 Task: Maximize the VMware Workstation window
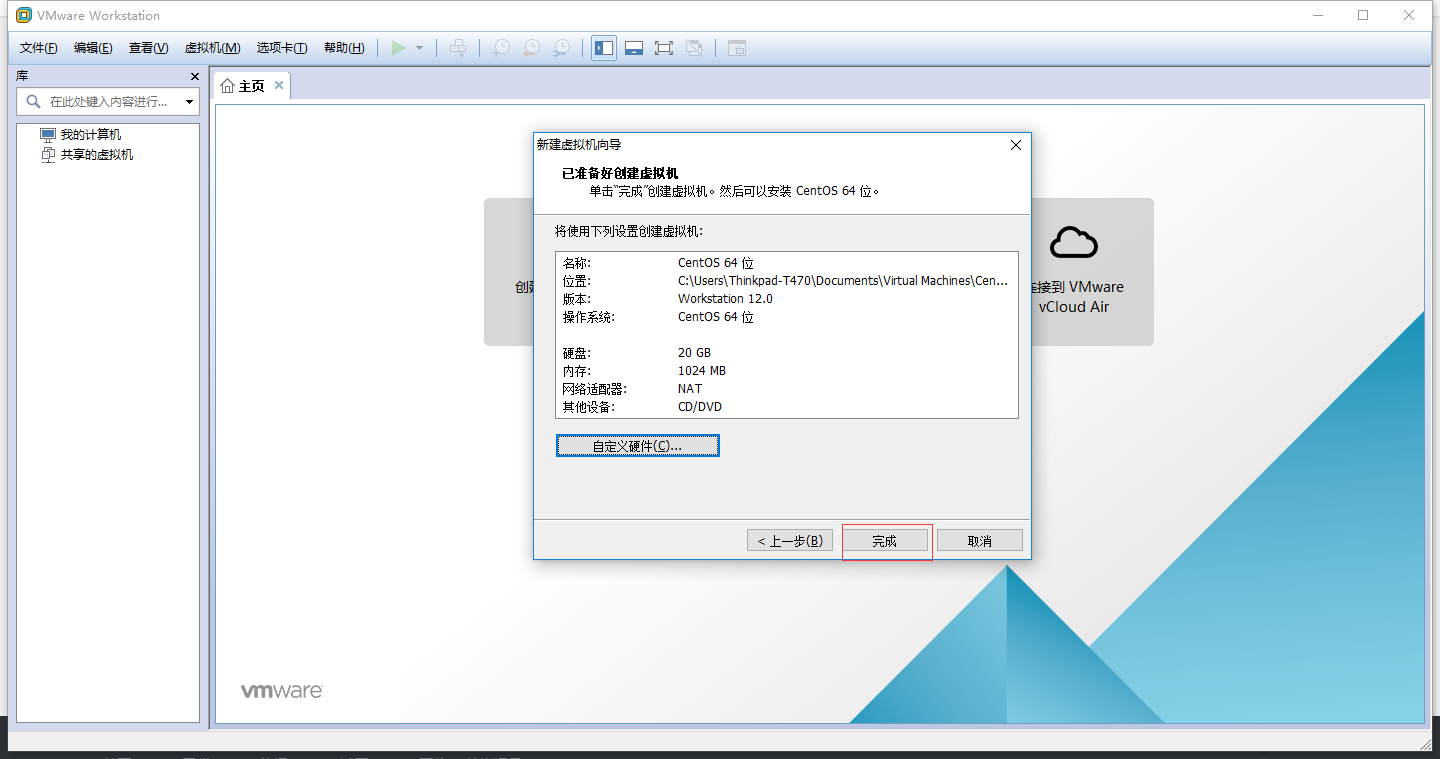pos(1363,15)
